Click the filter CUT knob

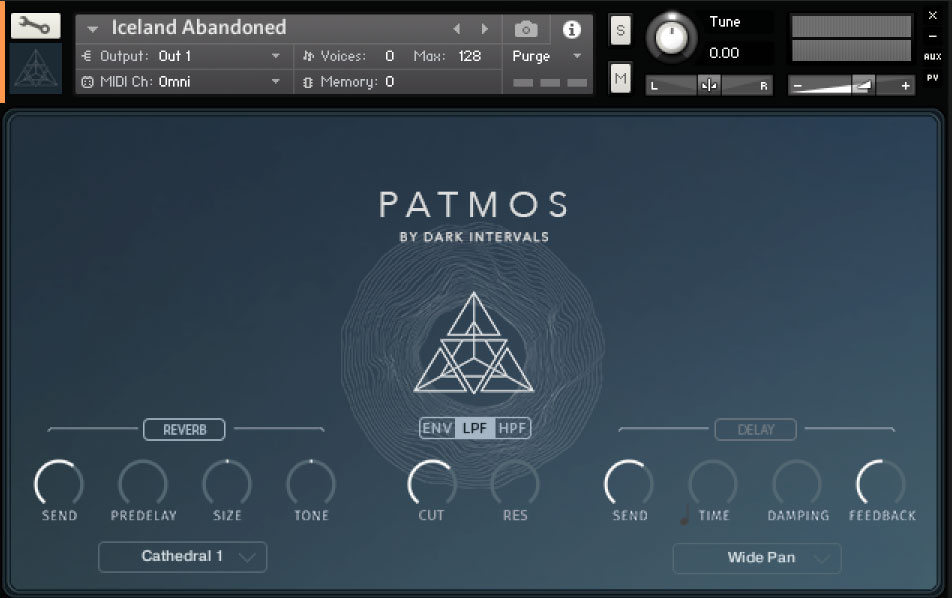(432, 483)
